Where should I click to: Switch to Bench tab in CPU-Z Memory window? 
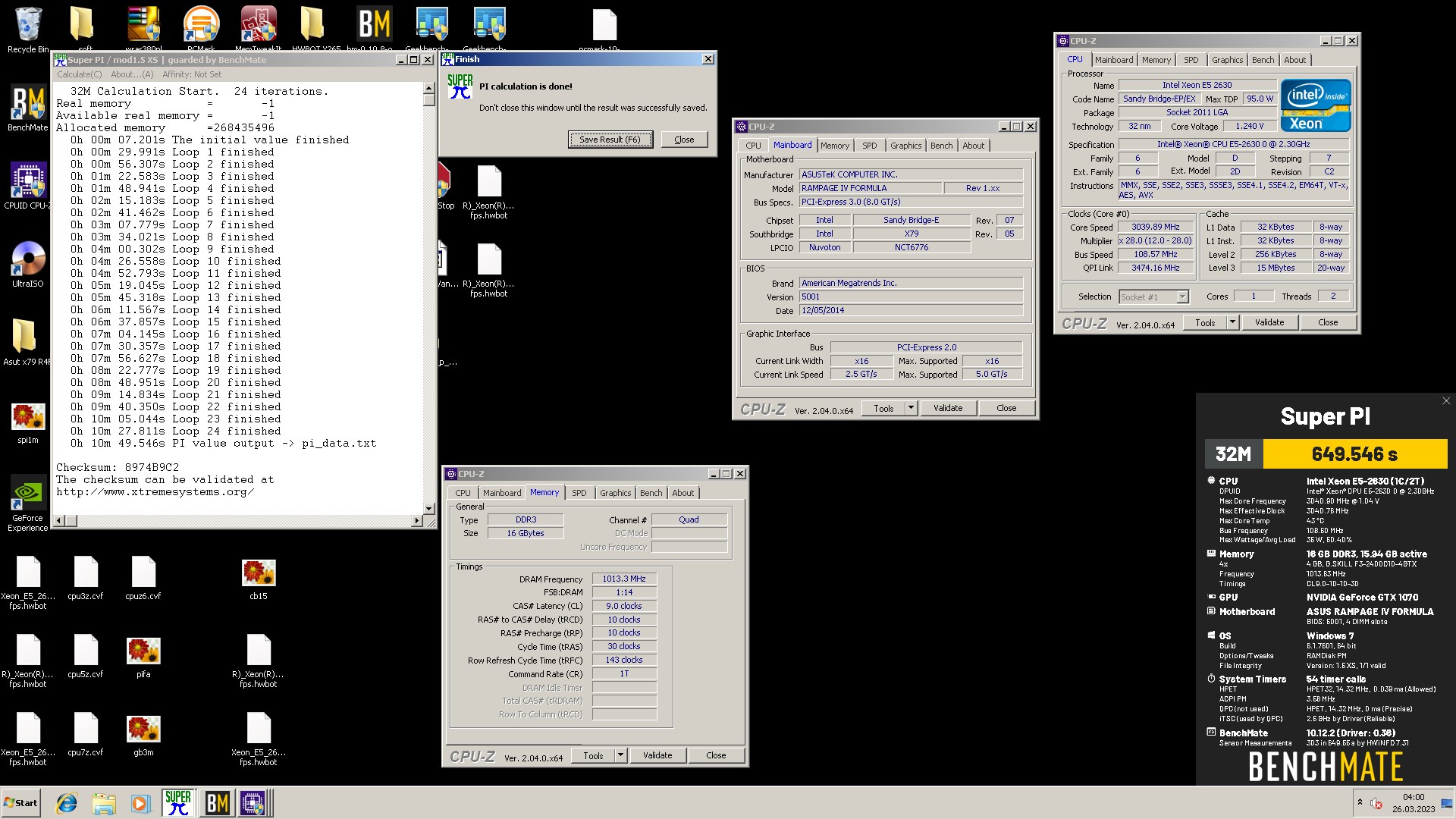(x=651, y=493)
